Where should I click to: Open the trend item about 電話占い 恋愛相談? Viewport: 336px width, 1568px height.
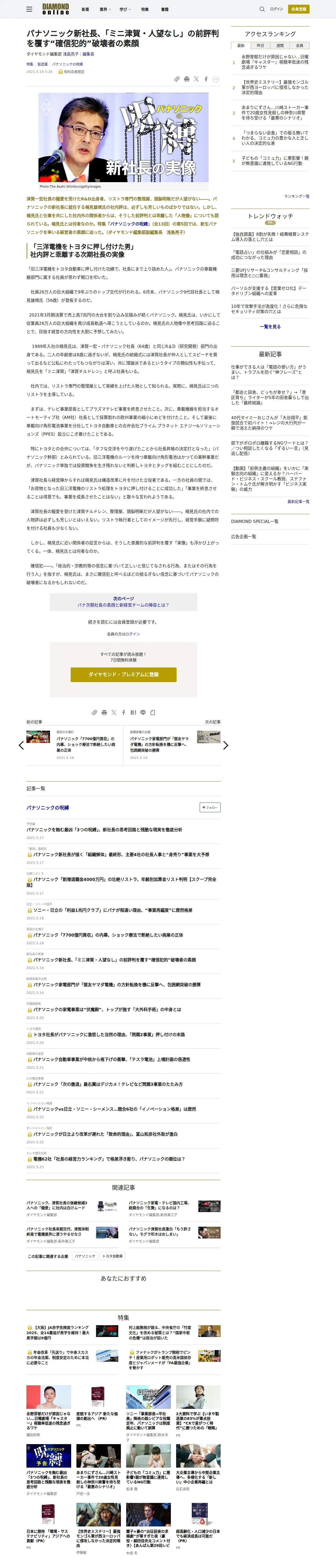point(269,255)
